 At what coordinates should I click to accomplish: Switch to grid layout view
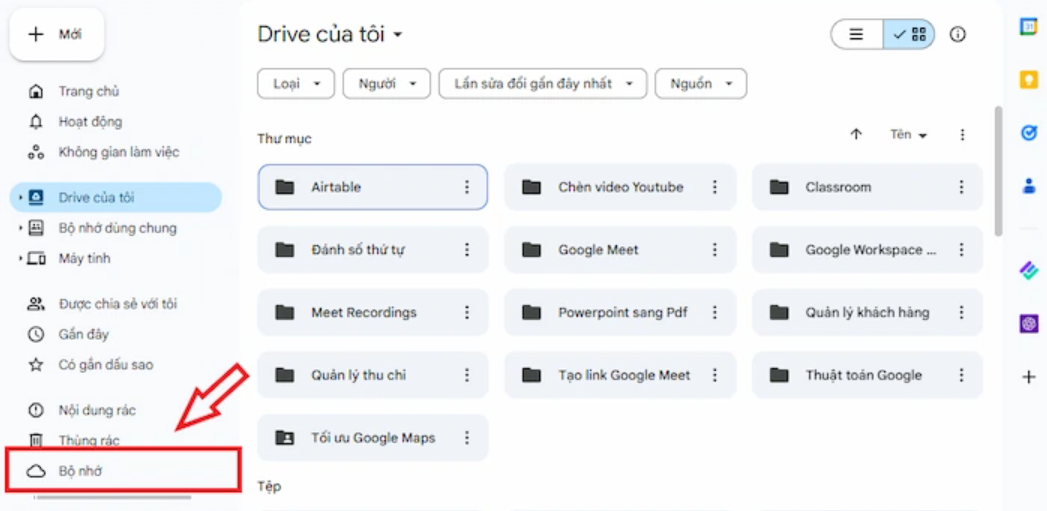click(909, 34)
